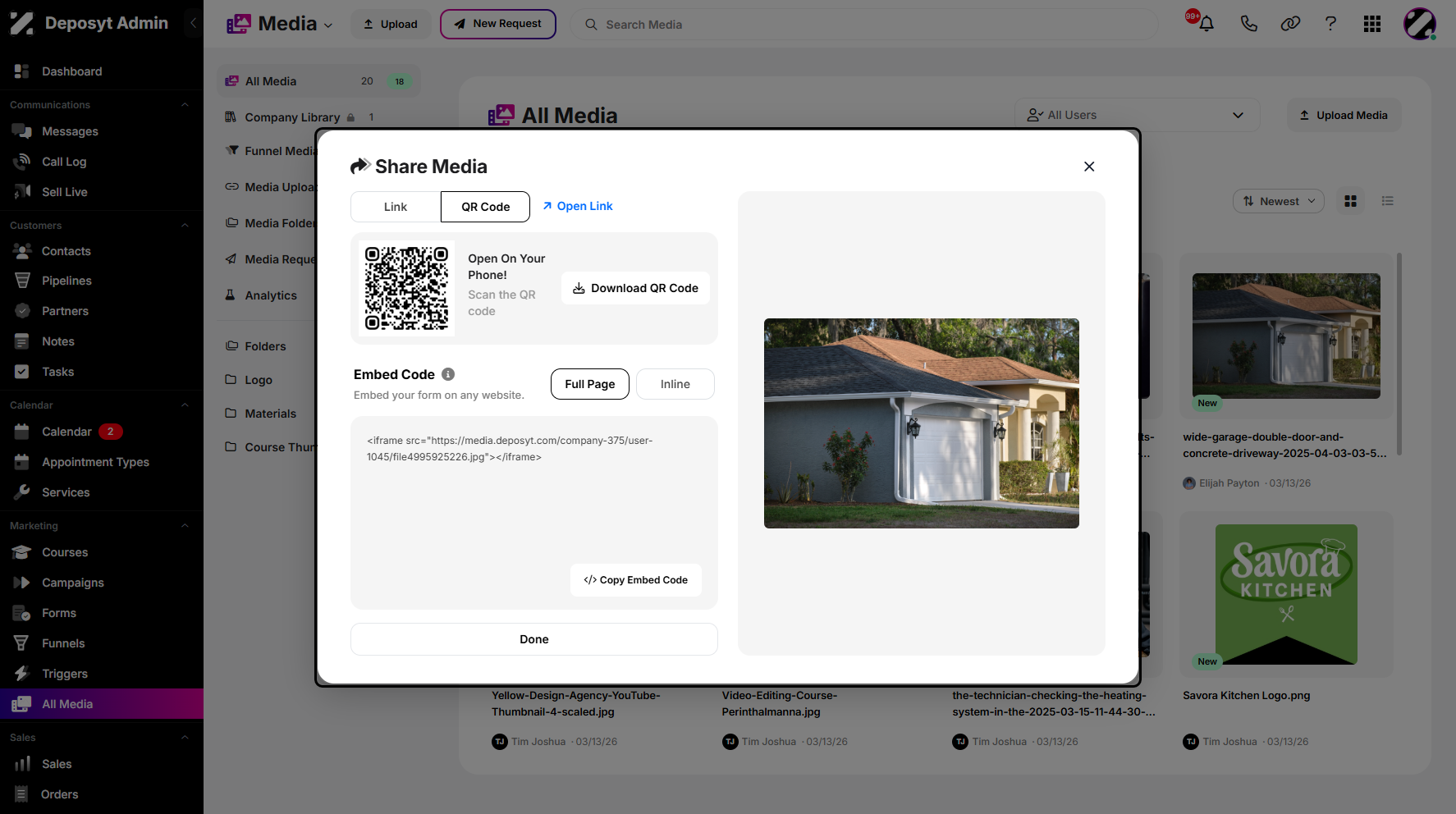Open the help question mark icon
The height and width of the screenshot is (814, 1456).
tap(1330, 24)
